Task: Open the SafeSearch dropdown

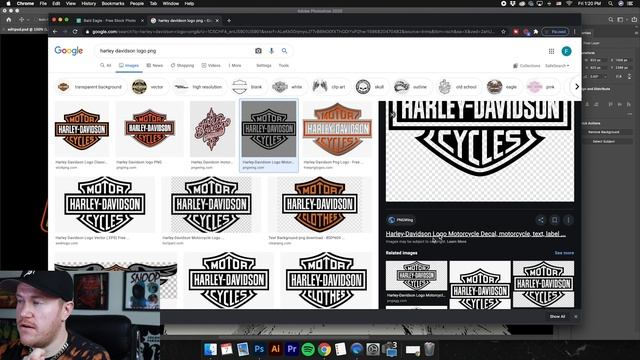Action: pyautogui.click(x=557, y=66)
